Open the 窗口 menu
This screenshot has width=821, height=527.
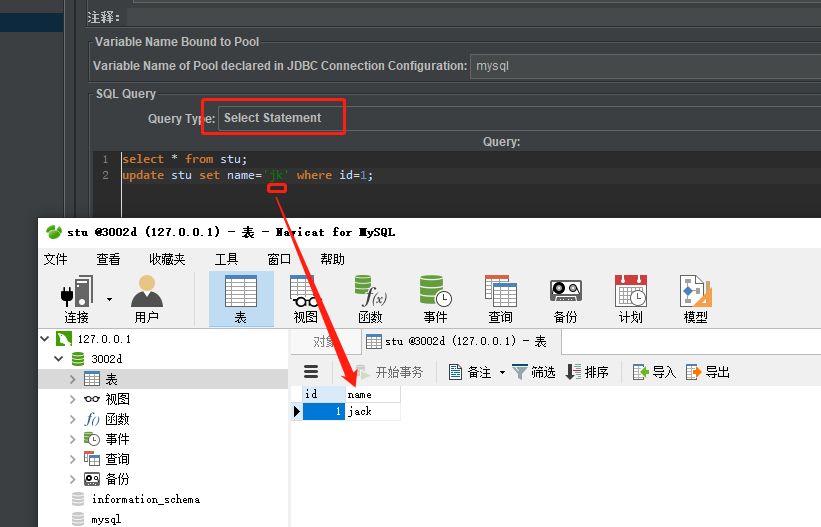[279, 259]
